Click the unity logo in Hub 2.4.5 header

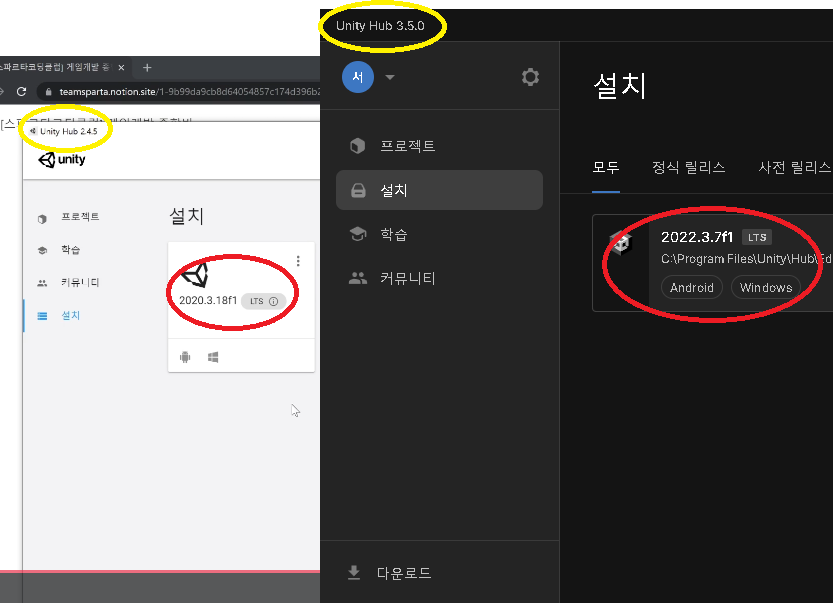pyautogui.click(x=62, y=159)
